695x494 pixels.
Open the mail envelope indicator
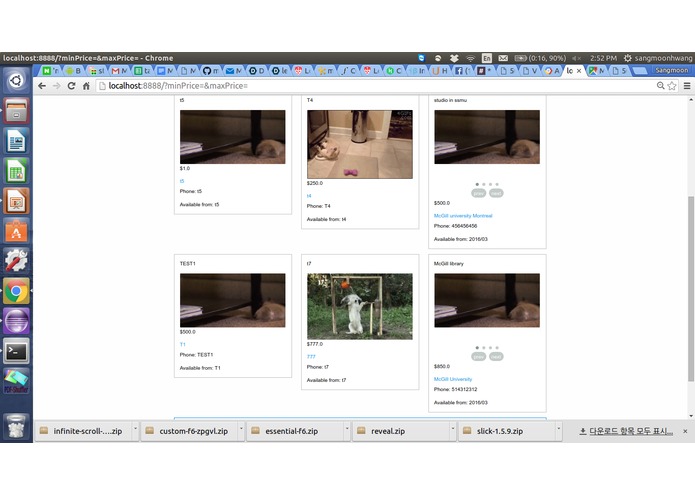(503, 58)
